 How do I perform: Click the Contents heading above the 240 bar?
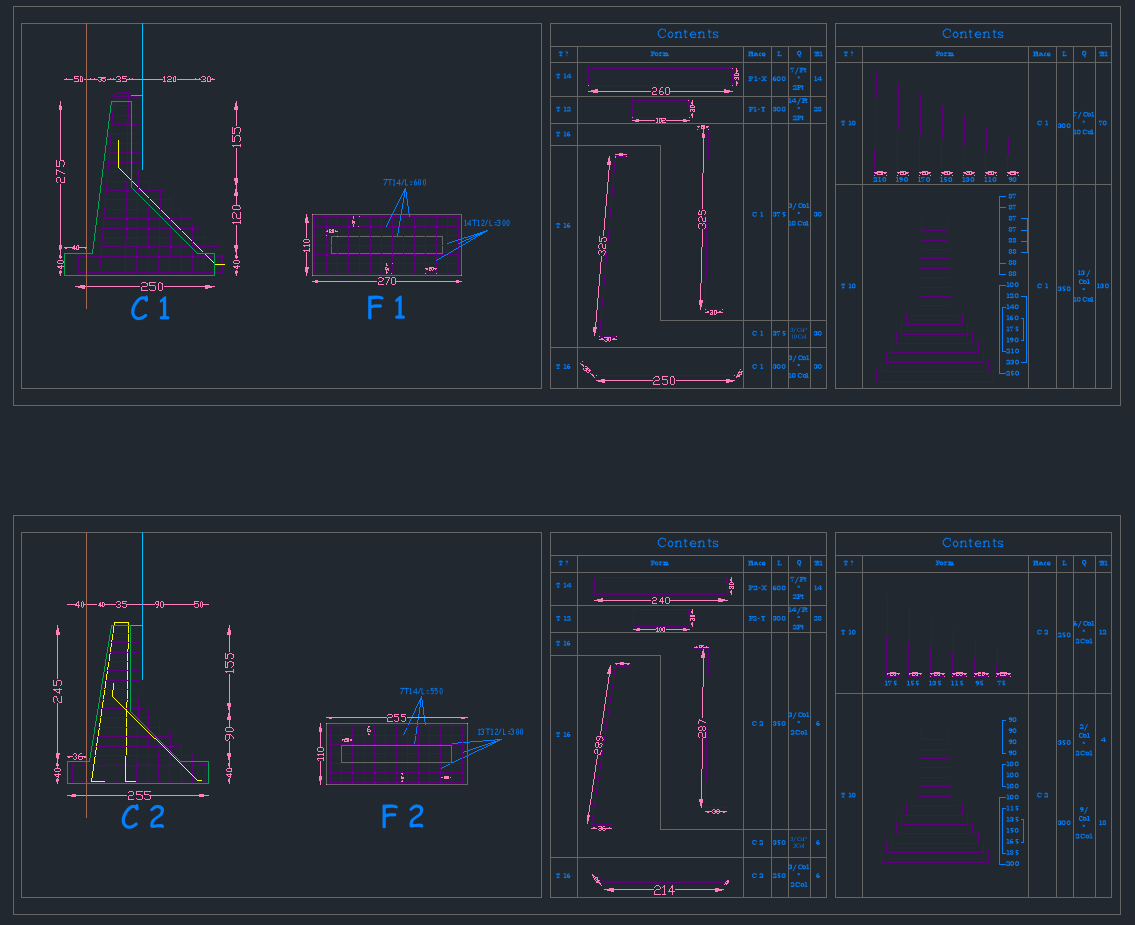pyautogui.click(x=688, y=543)
